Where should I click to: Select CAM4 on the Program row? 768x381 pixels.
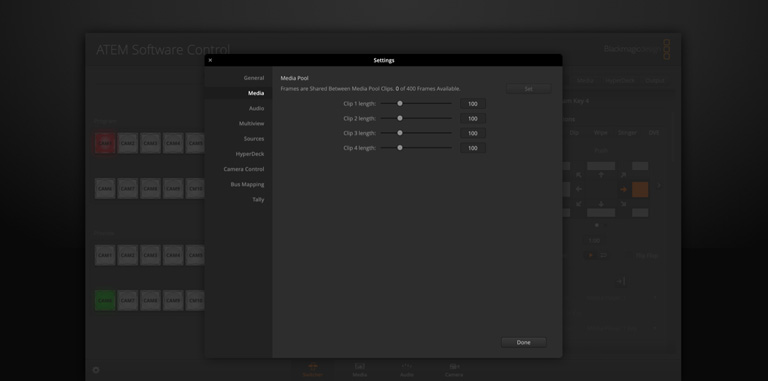tap(173, 143)
